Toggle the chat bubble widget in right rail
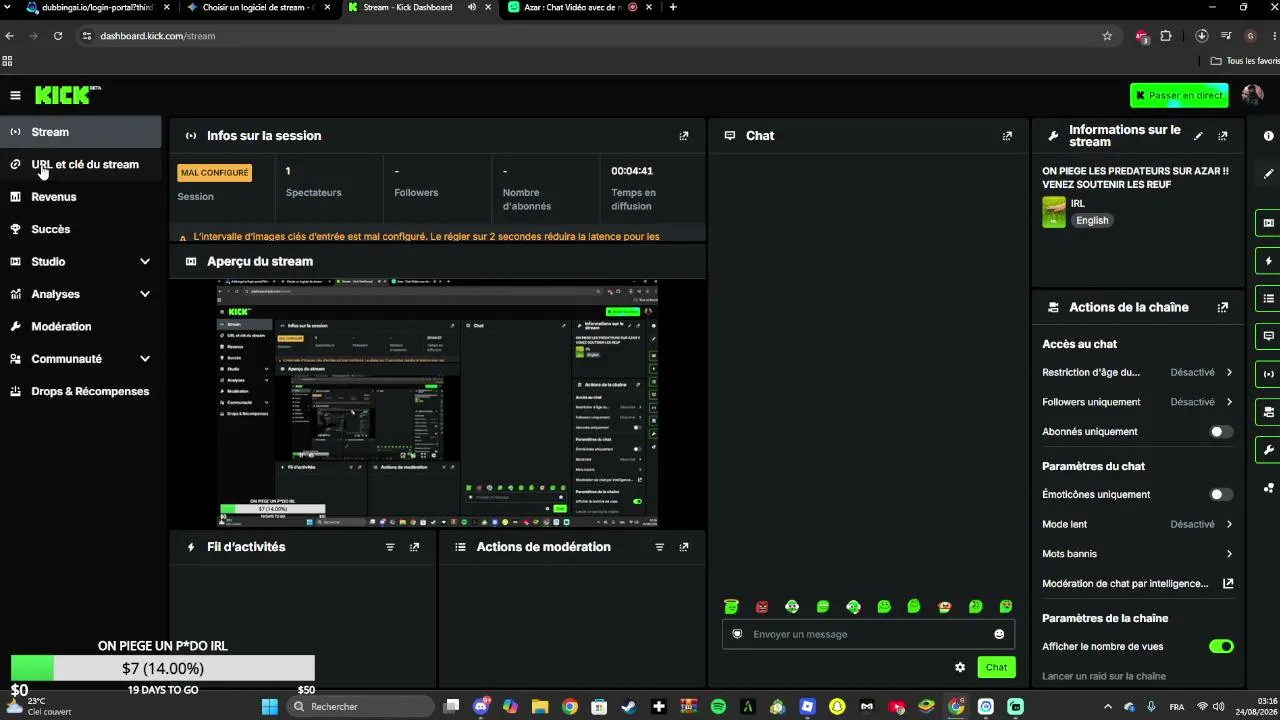Image resolution: width=1280 pixels, height=720 pixels. 1269,336
